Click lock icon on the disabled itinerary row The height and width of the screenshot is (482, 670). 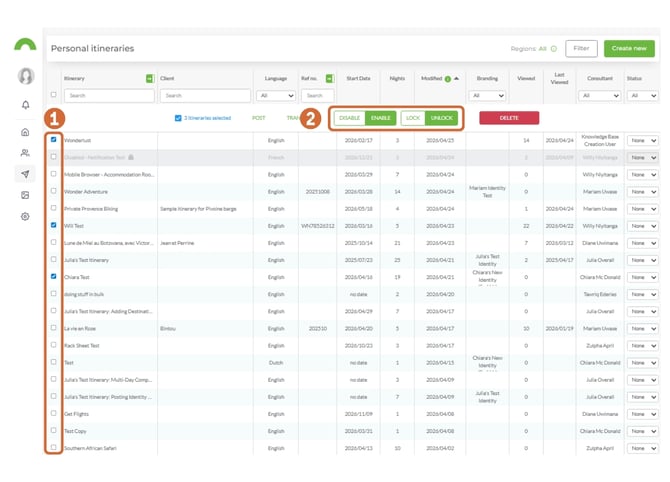[131, 157]
